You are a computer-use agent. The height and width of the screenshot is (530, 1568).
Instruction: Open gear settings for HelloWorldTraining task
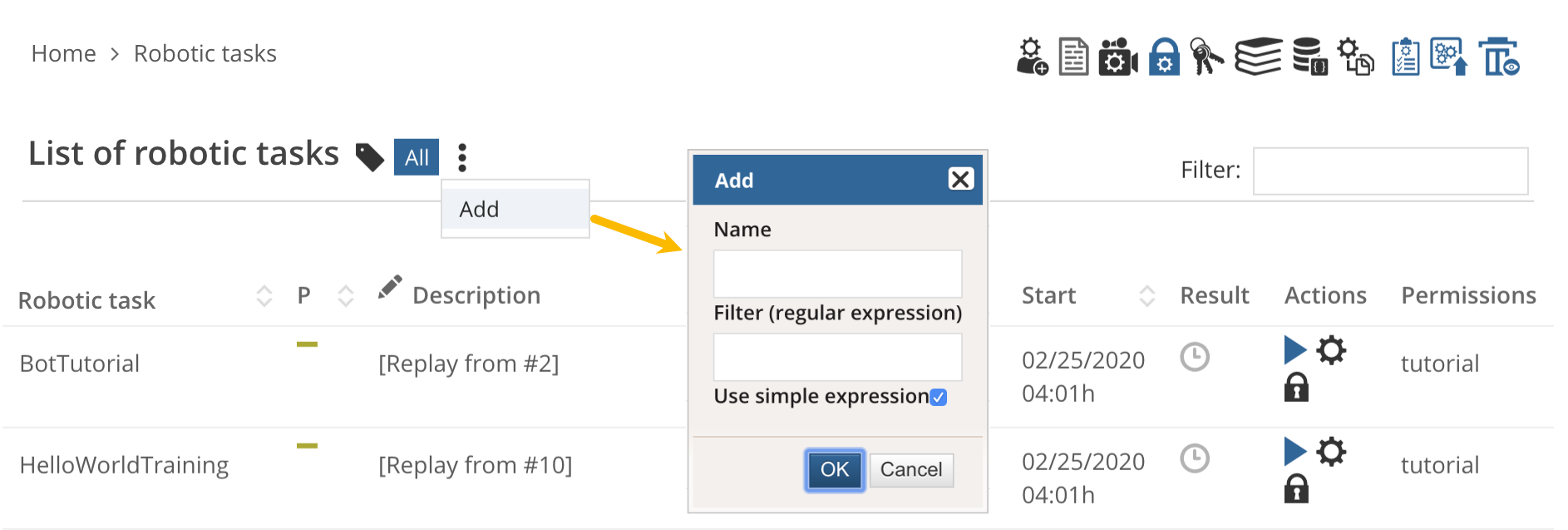pyautogui.click(x=1331, y=452)
